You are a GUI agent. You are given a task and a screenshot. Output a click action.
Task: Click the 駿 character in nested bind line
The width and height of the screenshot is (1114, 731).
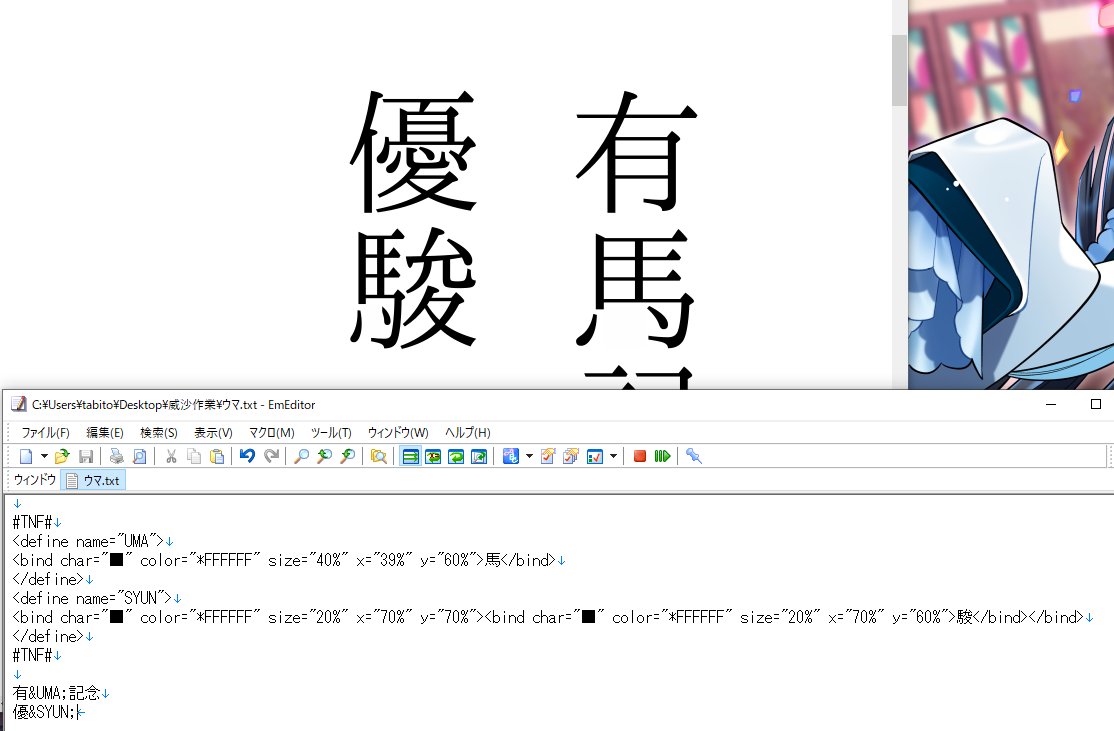pyautogui.click(x=964, y=617)
